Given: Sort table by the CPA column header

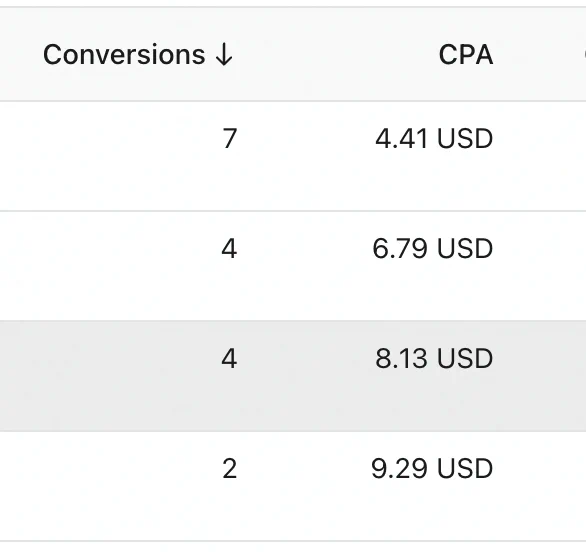Looking at the screenshot, I should click(x=466, y=55).
